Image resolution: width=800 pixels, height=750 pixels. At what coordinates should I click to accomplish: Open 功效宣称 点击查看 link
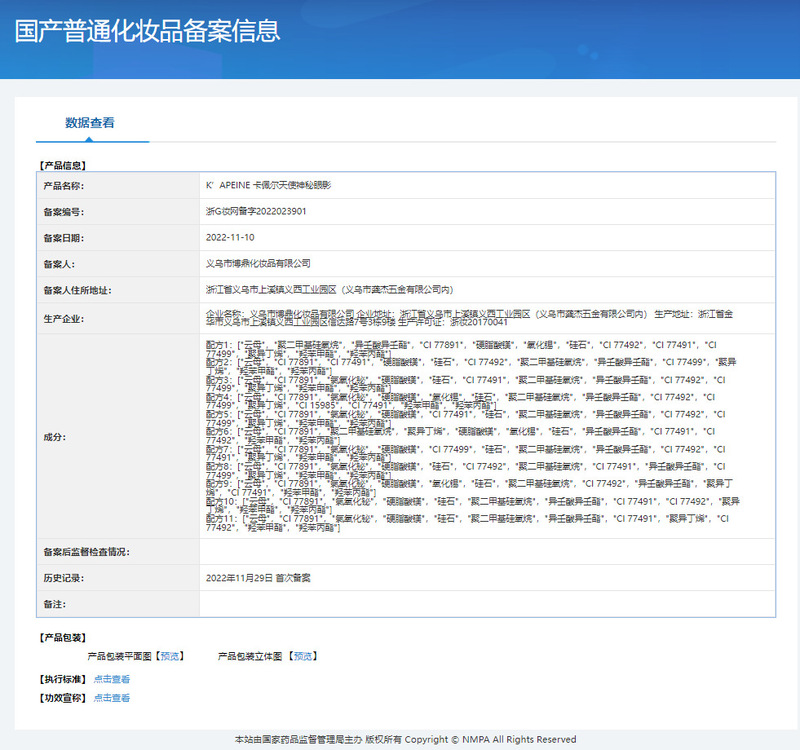click(x=112, y=697)
